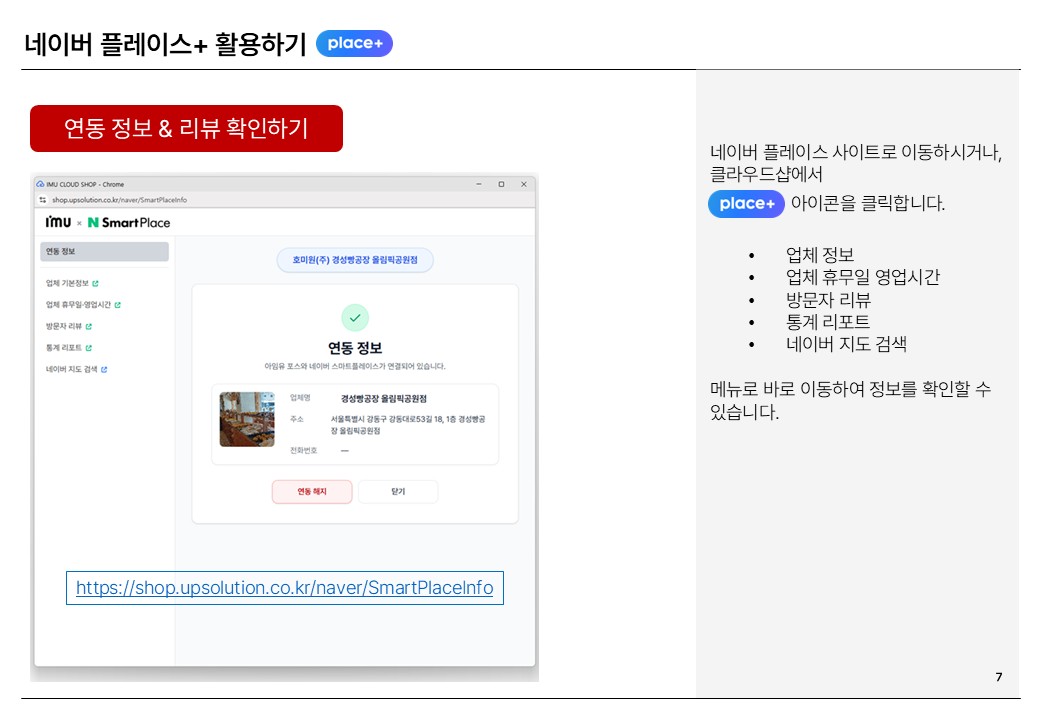Click the external link icon beside 네이버 지도 검색
The image size is (1040, 720).
click(x=104, y=370)
